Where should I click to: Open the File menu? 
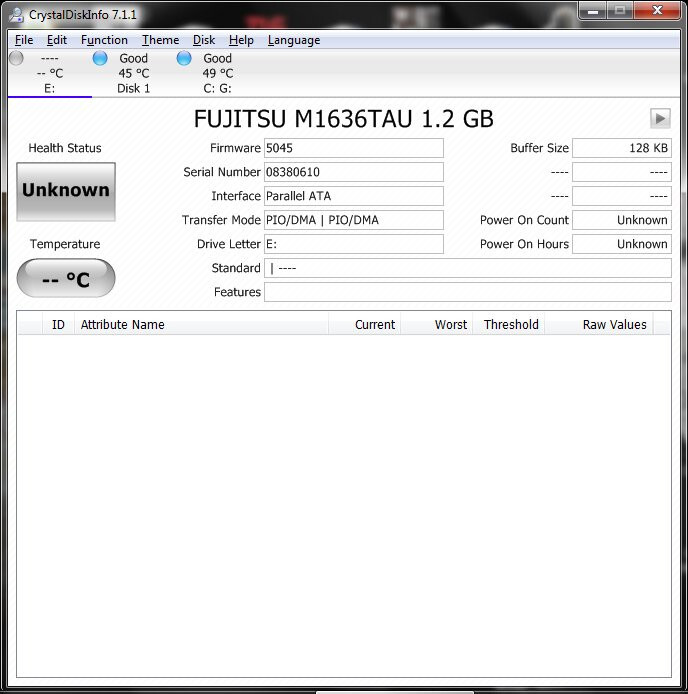click(24, 40)
